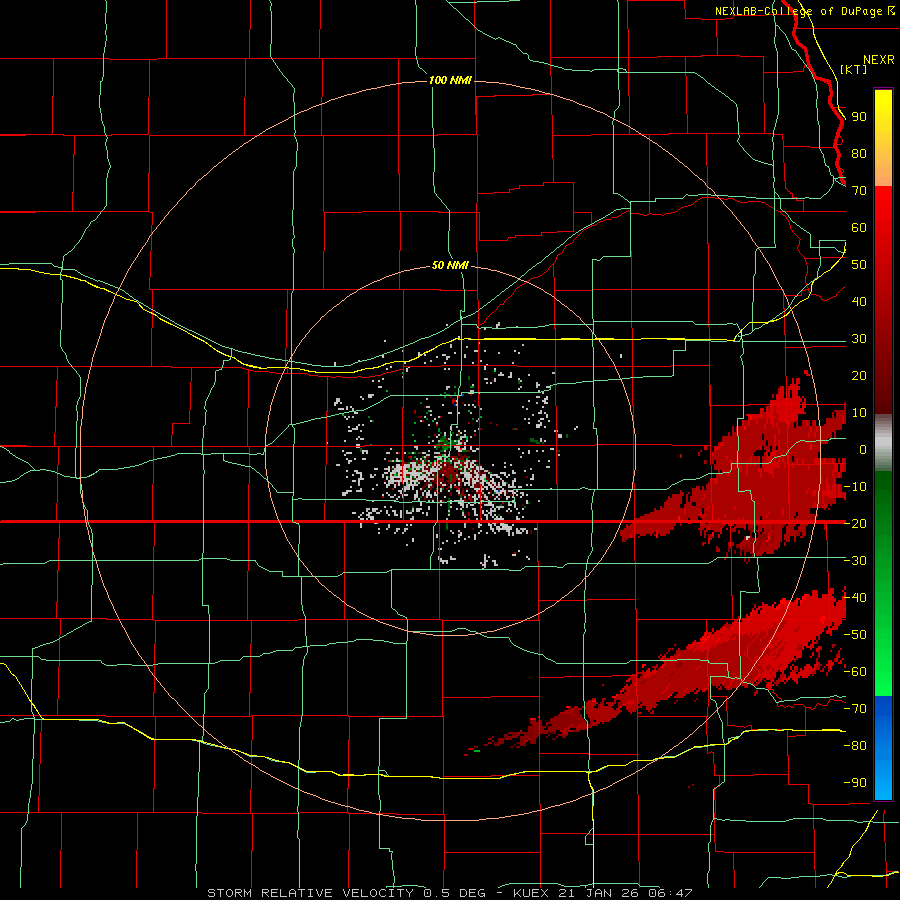This screenshot has height=900, width=900.
Task: Click the KT units label above the color scale
Action: (x=854, y=69)
